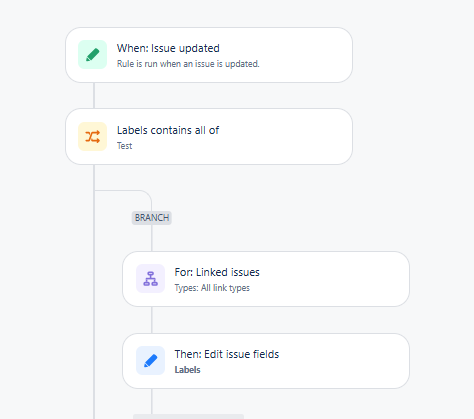Click connector below the Edit issue fields card
The image size is (474, 419).
[x=152, y=401]
